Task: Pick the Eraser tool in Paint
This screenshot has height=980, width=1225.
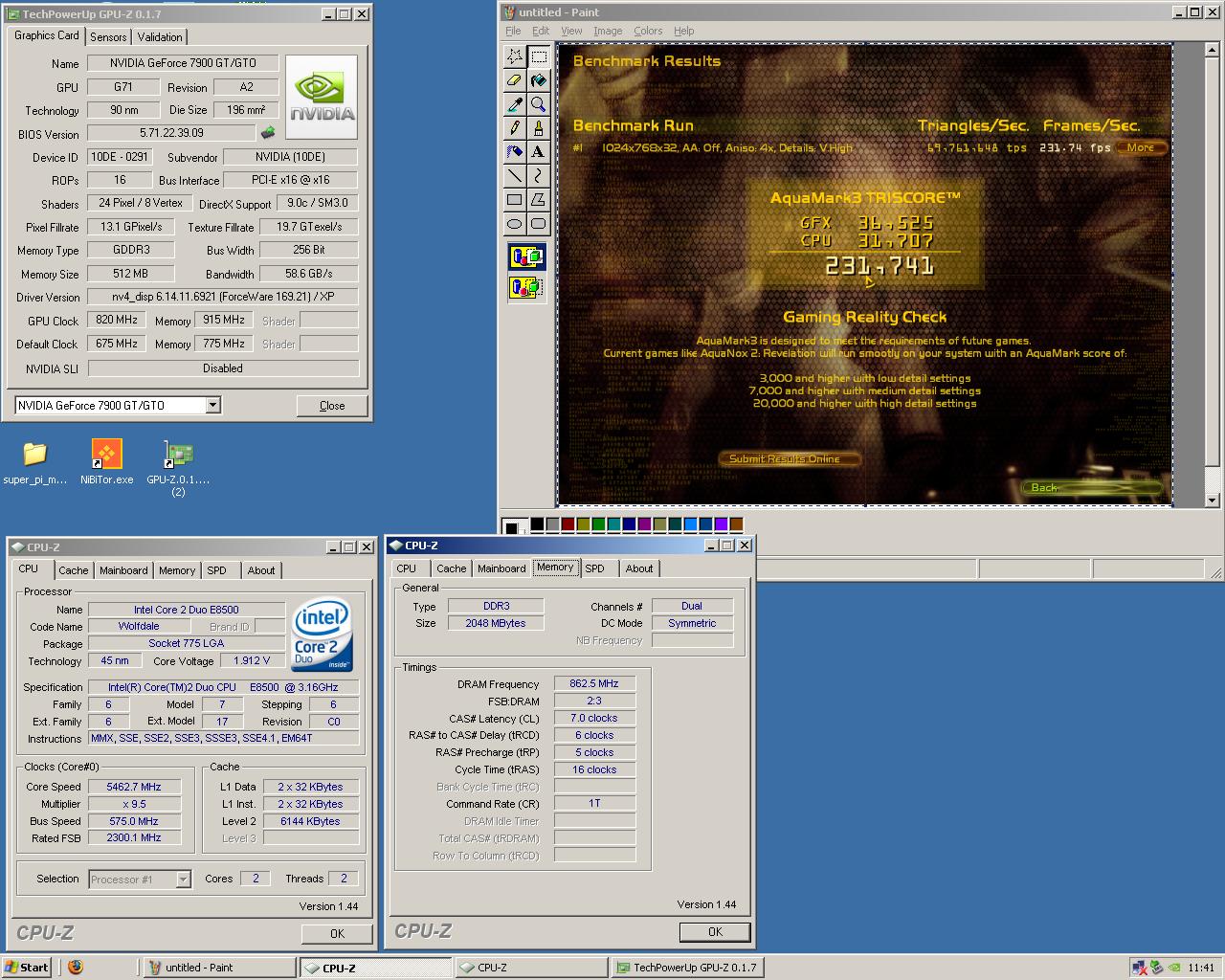Action: tap(514, 80)
